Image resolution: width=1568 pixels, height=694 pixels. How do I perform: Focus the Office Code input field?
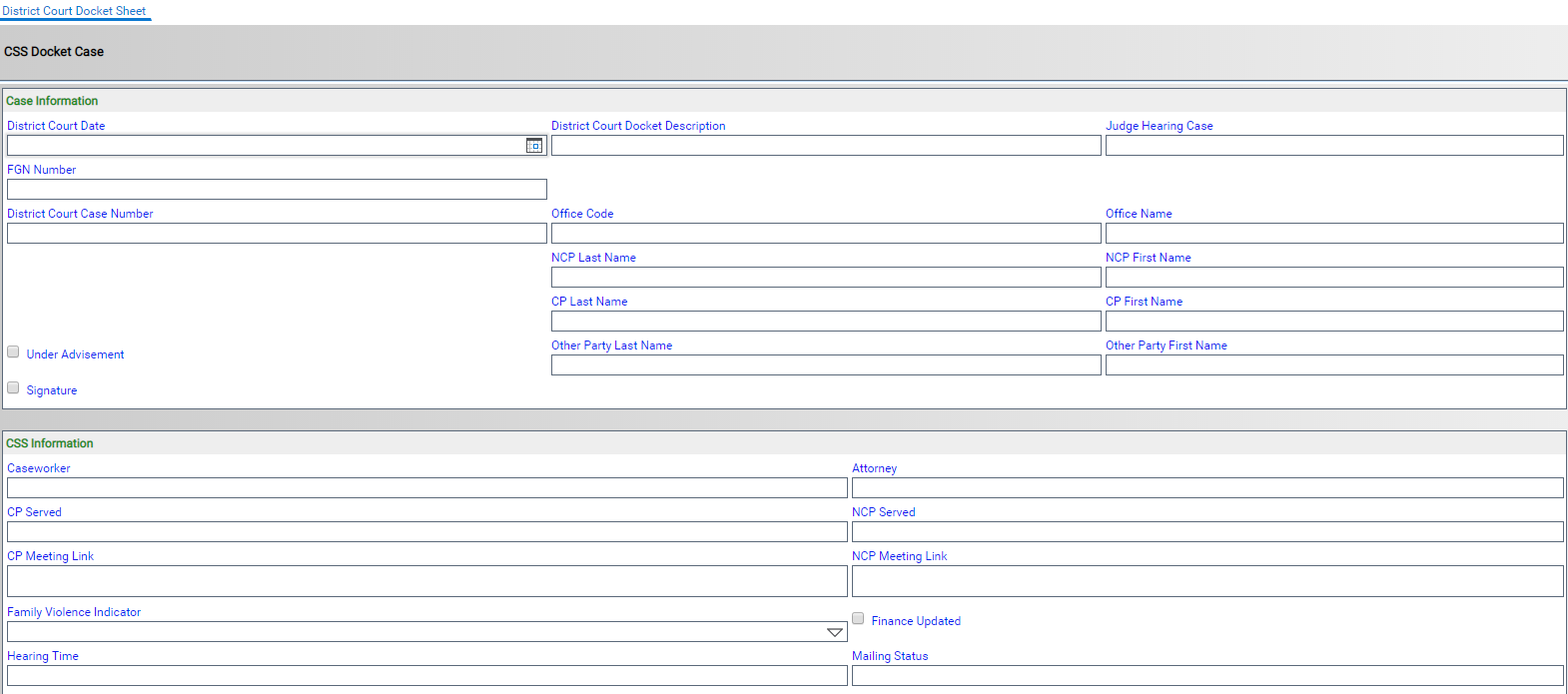(826, 234)
